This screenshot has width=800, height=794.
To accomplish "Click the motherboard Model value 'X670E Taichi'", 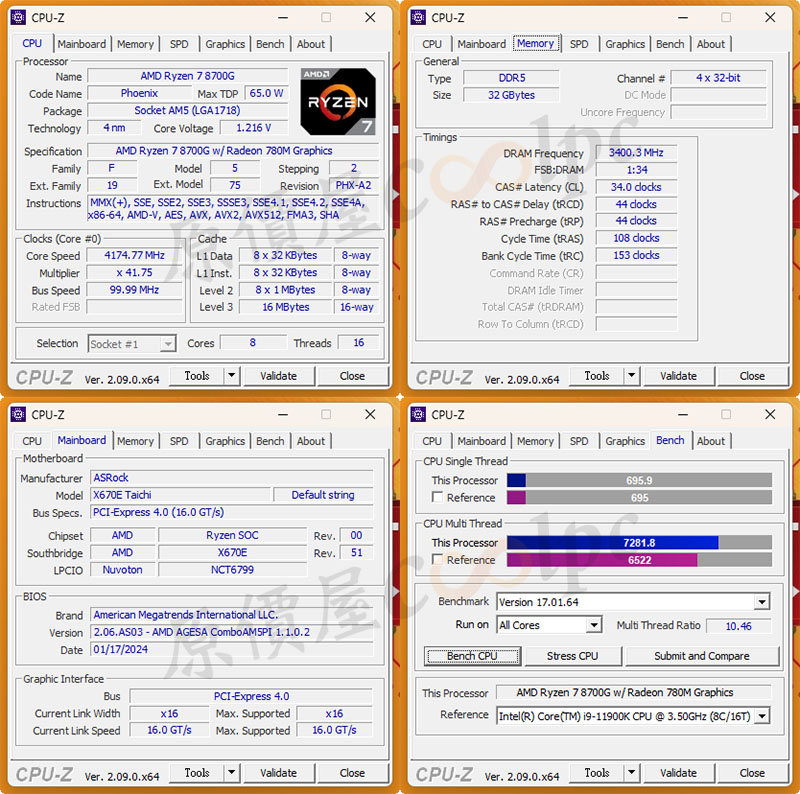I will [181, 495].
